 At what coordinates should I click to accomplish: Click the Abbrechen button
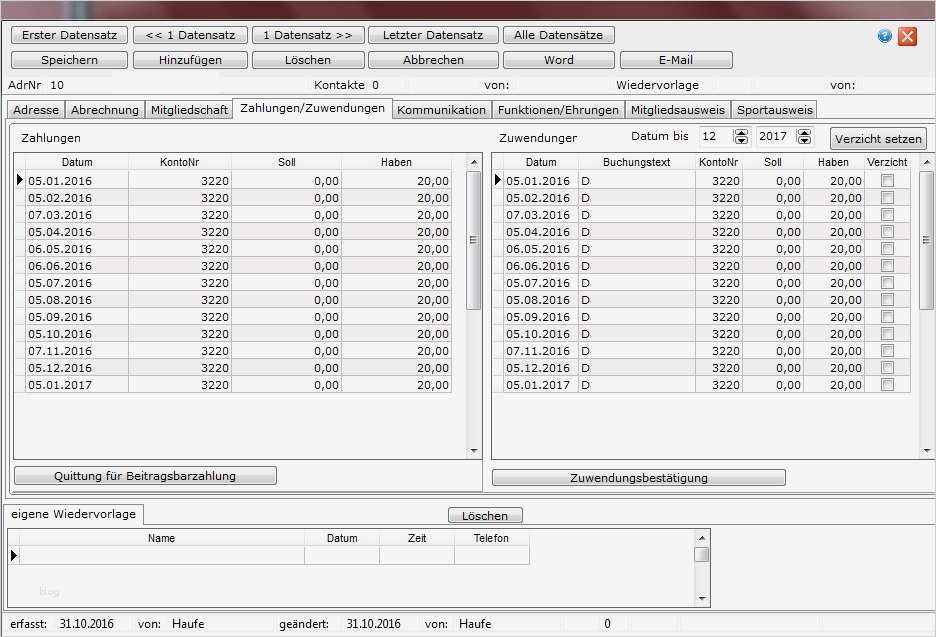(433, 60)
